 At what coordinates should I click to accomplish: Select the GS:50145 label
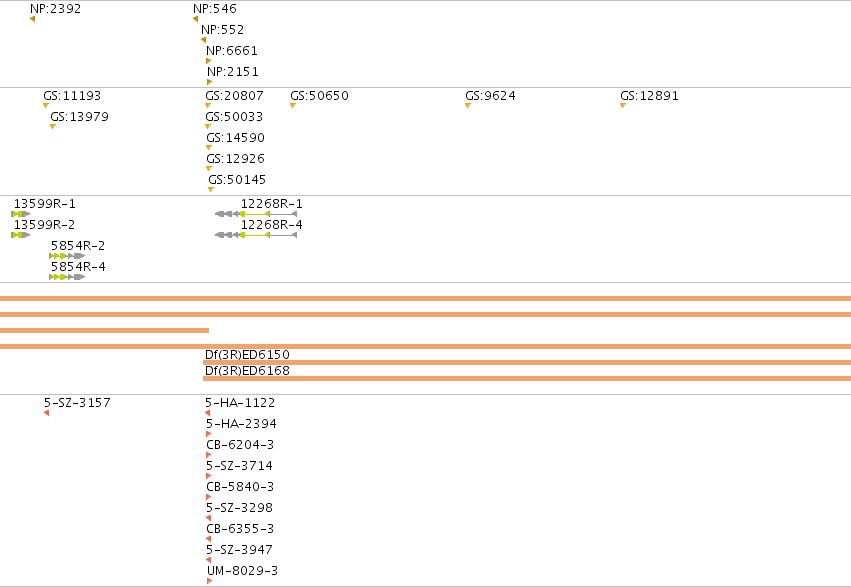[237, 180]
